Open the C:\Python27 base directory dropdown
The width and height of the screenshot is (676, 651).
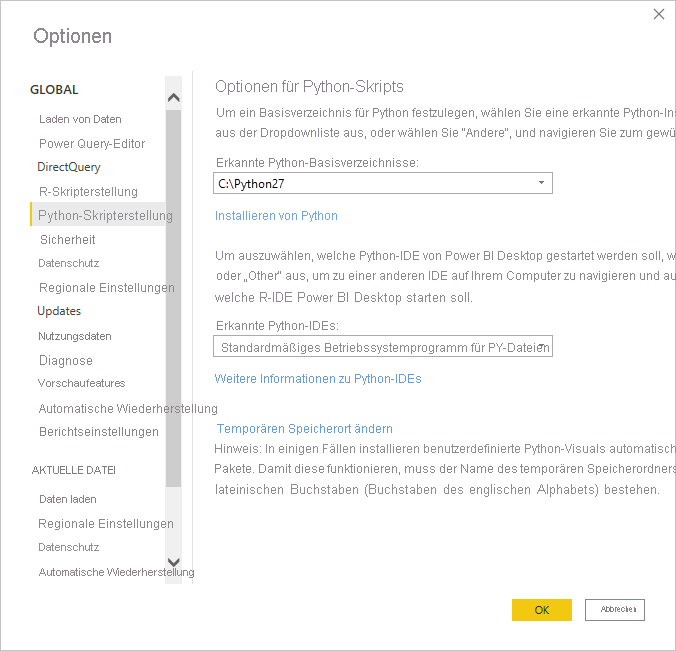[x=383, y=183]
